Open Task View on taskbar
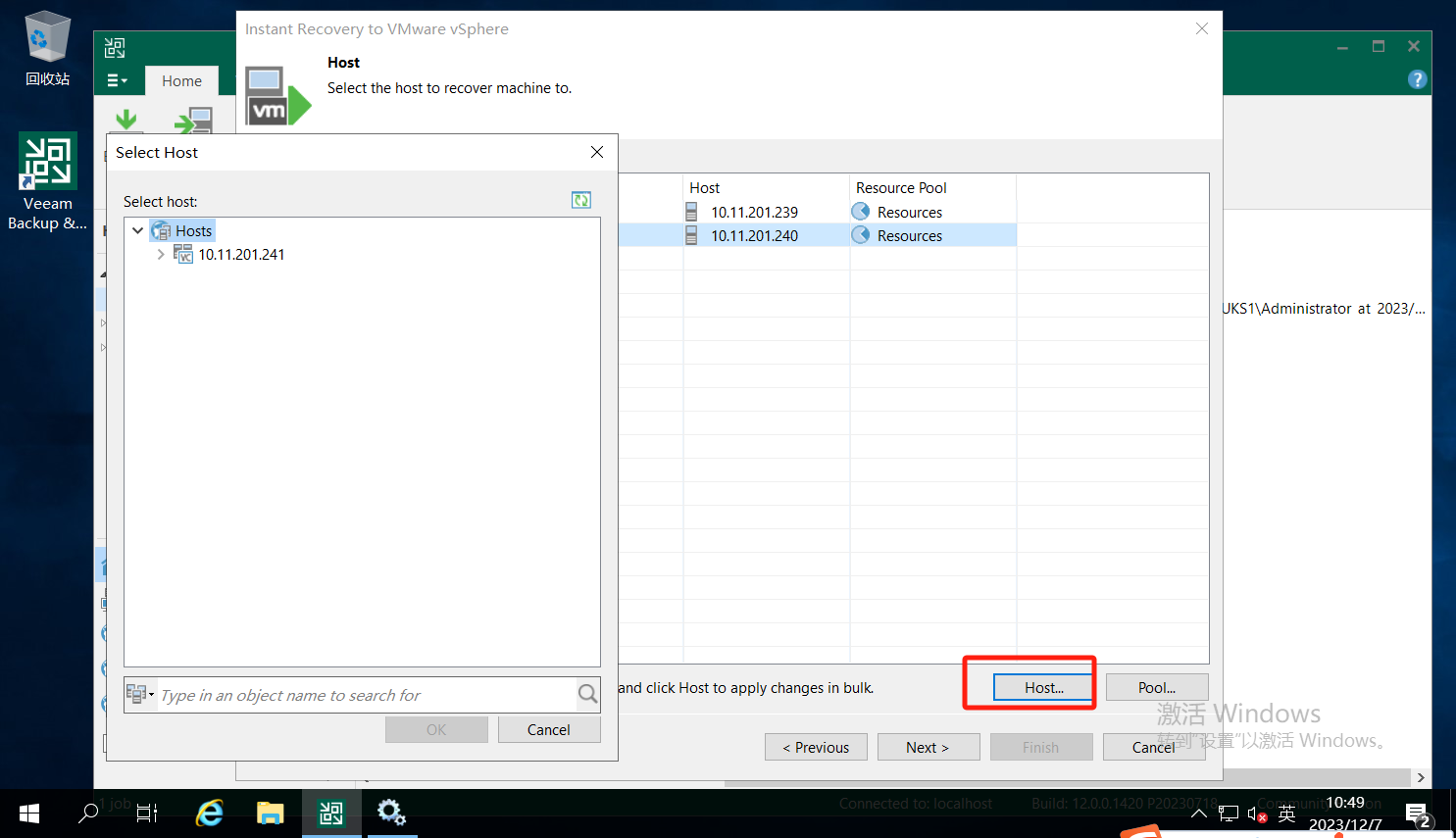The width and height of the screenshot is (1456, 838). 147,813
